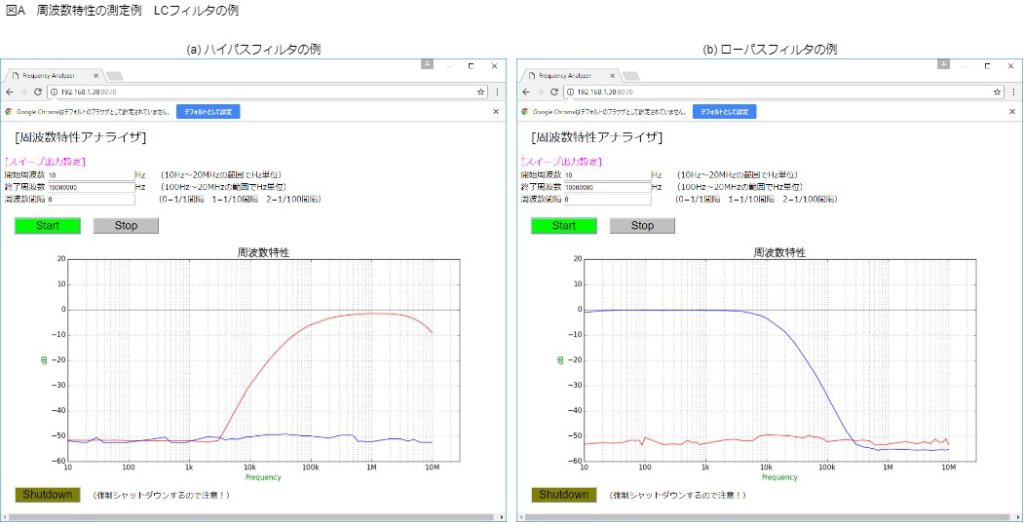Click the user profile icon in the left window's title bar
The image size is (1024, 523).
coord(427,64)
